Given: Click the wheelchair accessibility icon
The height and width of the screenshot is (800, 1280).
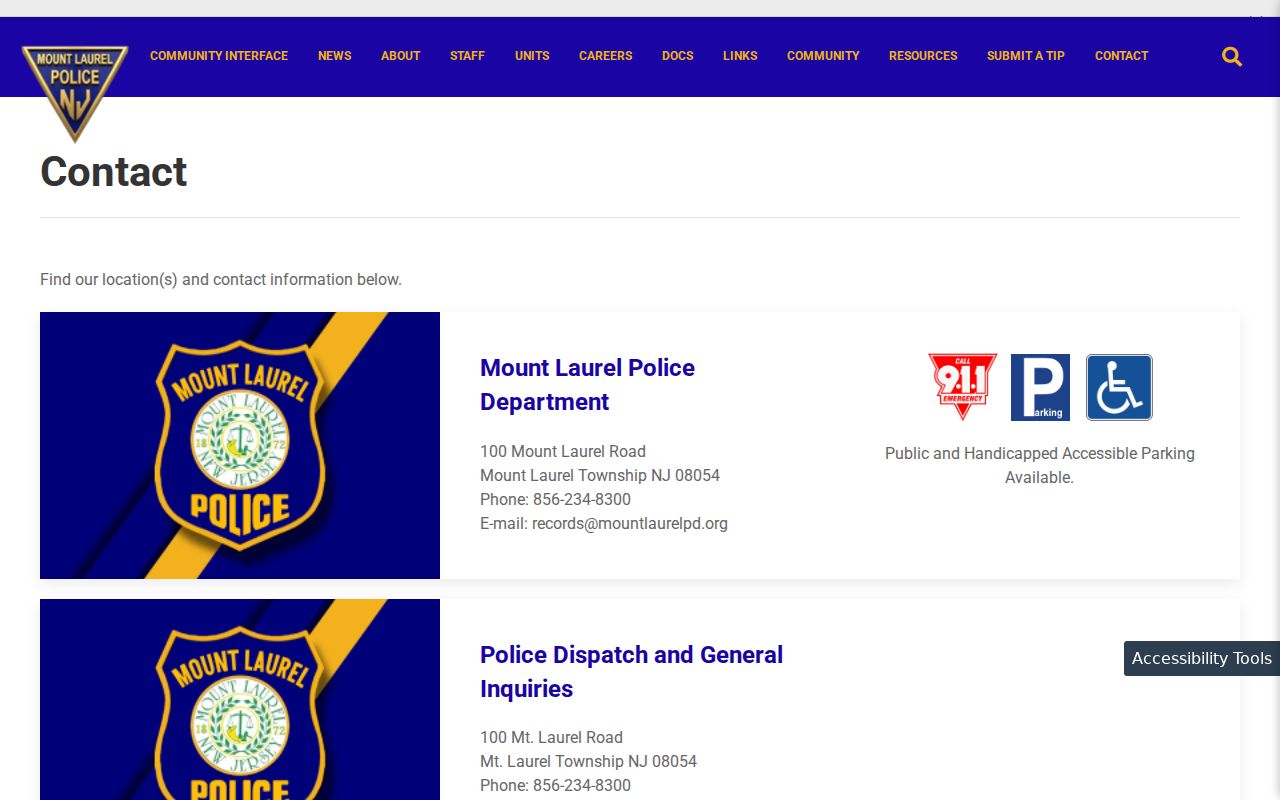Looking at the screenshot, I should click(x=1119, y=387).
